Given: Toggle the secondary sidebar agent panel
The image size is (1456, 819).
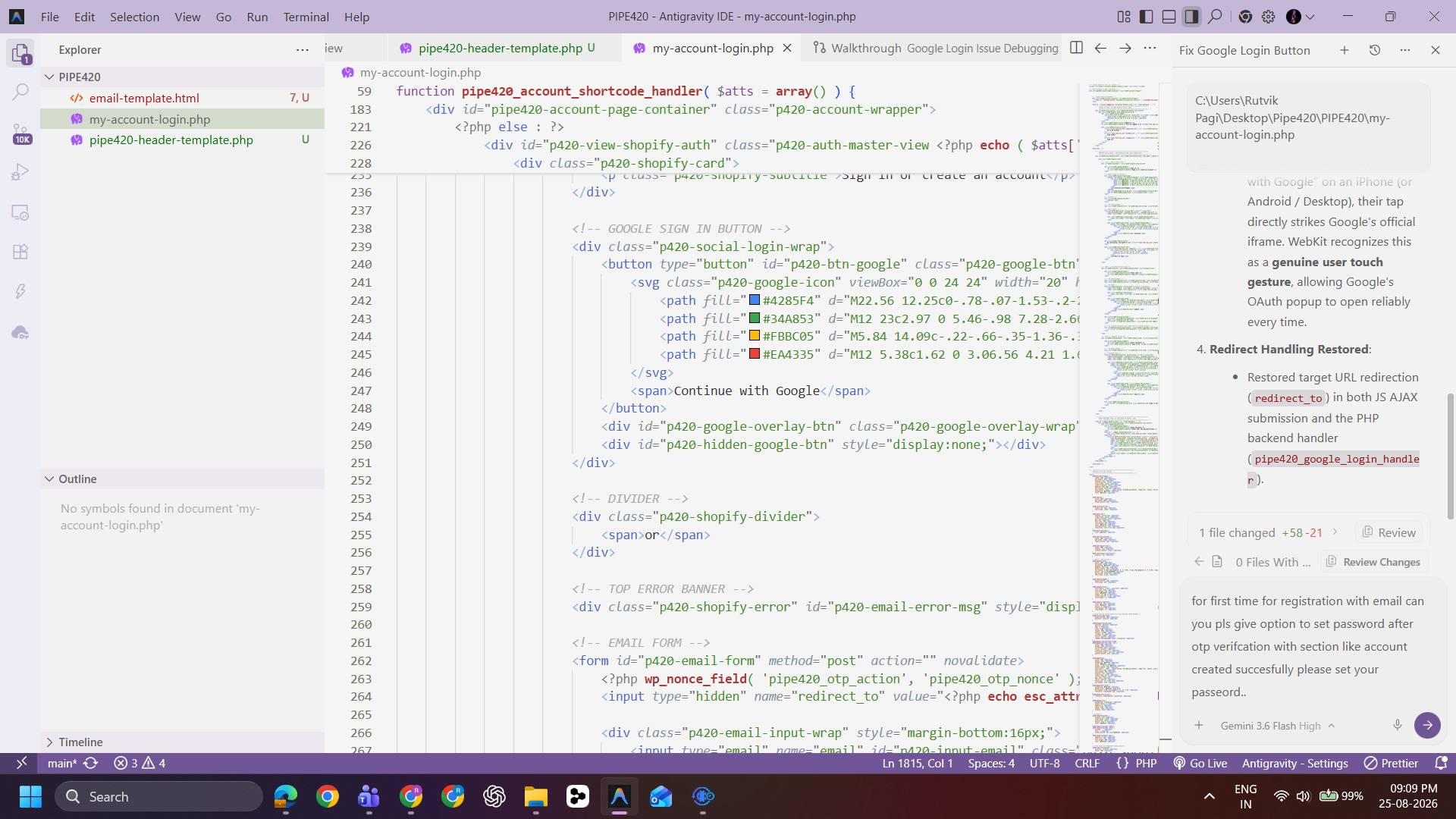Looking at the screenshot, I should point(1191,17).
